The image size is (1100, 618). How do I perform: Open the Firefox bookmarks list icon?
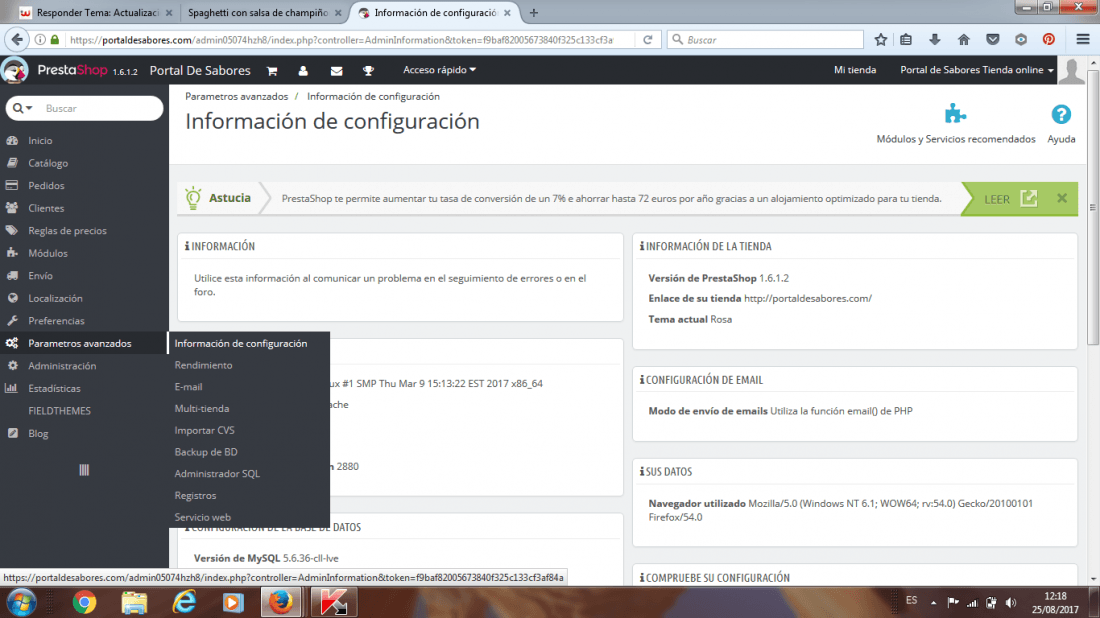[x=906, y=40]
